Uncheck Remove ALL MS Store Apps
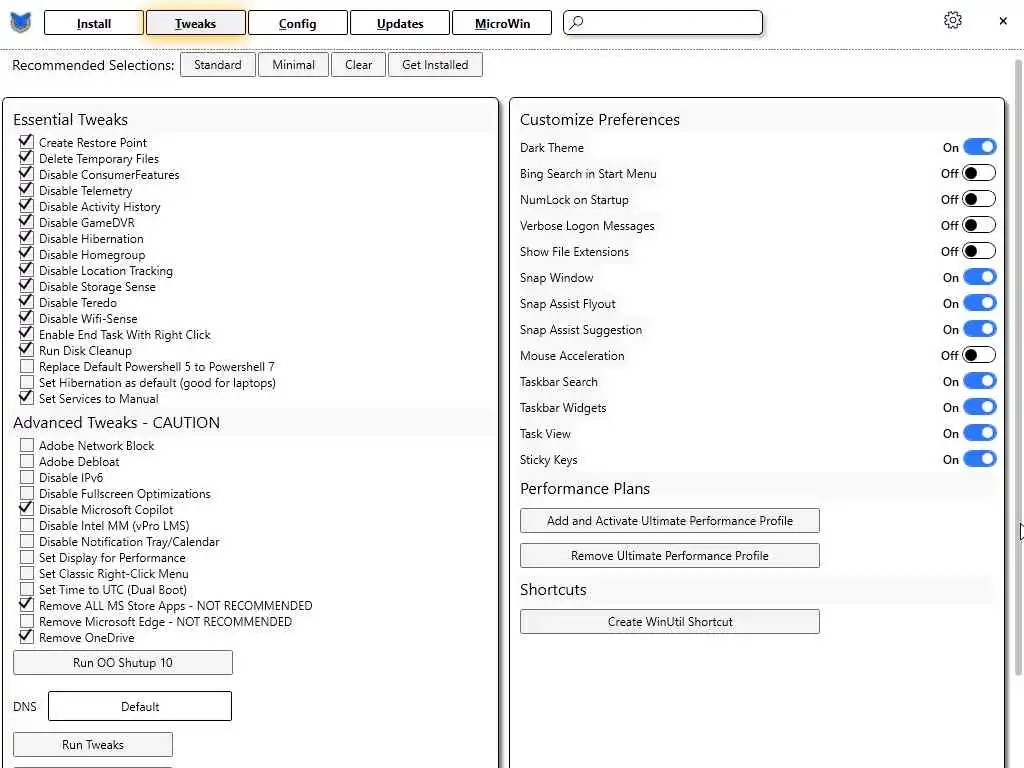Screen dimensions: 1024x768 tap(26, 605)
